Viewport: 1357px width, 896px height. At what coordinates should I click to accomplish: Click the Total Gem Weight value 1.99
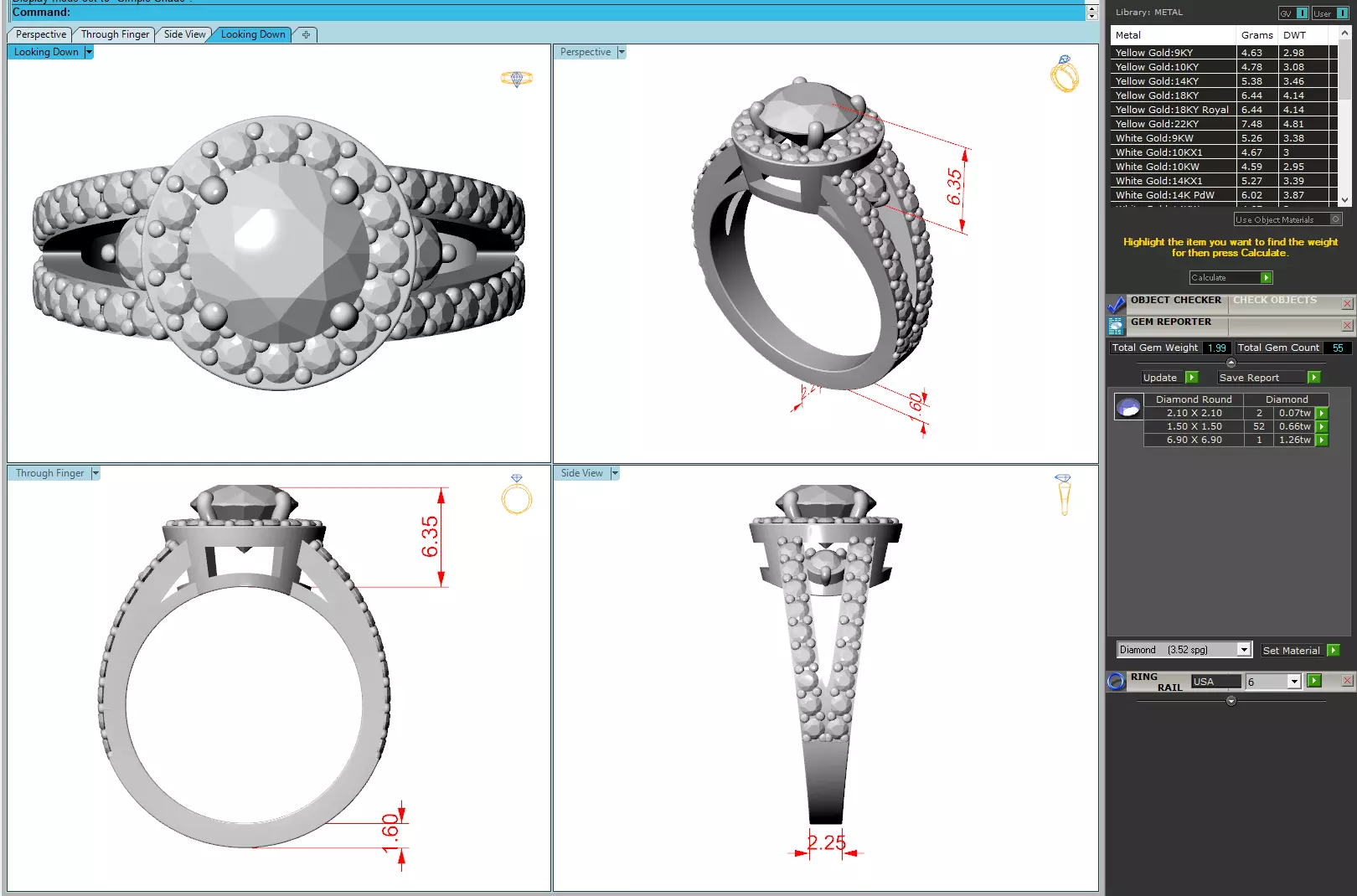tap(1216, 348)
